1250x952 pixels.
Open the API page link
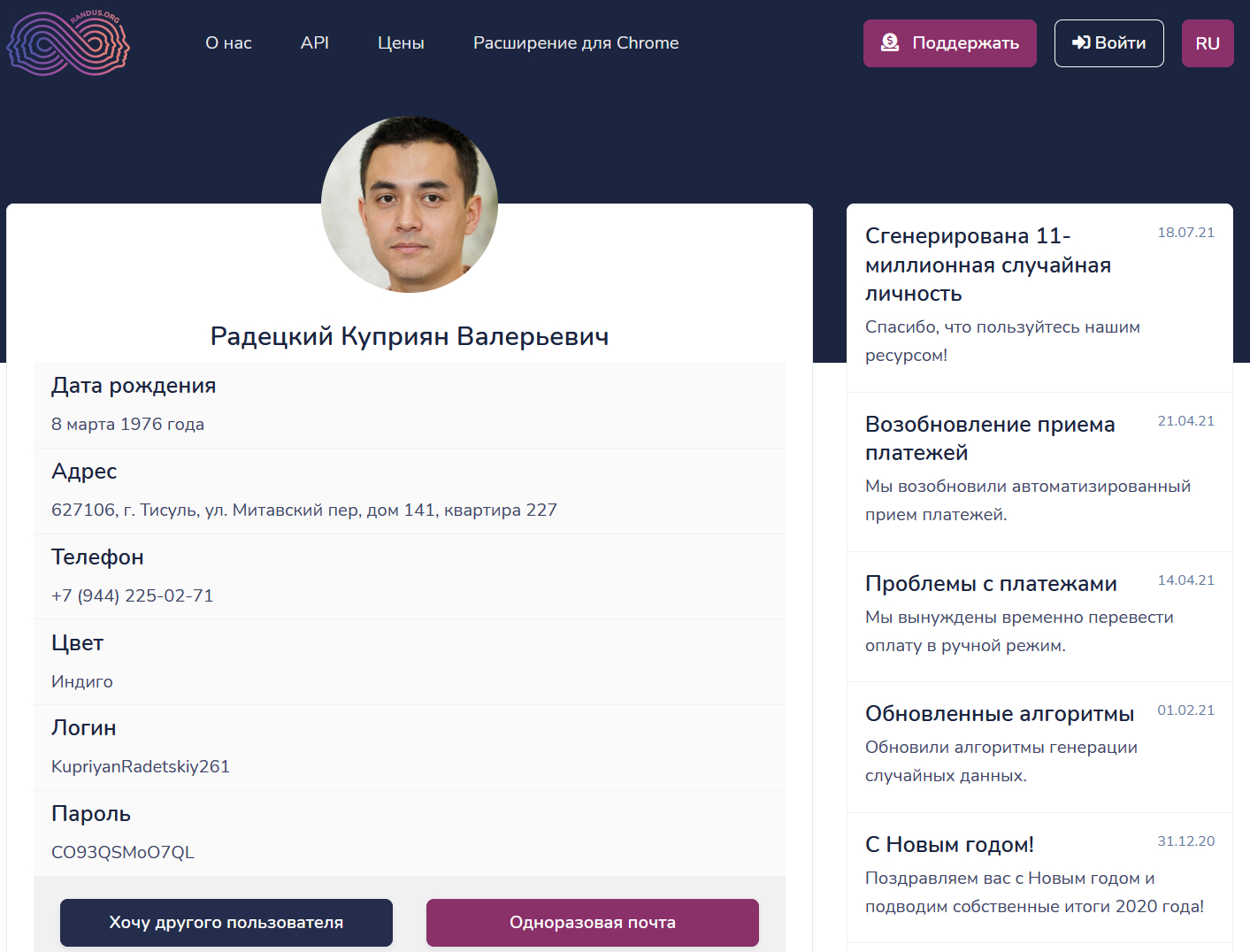(x=314, y=42)
